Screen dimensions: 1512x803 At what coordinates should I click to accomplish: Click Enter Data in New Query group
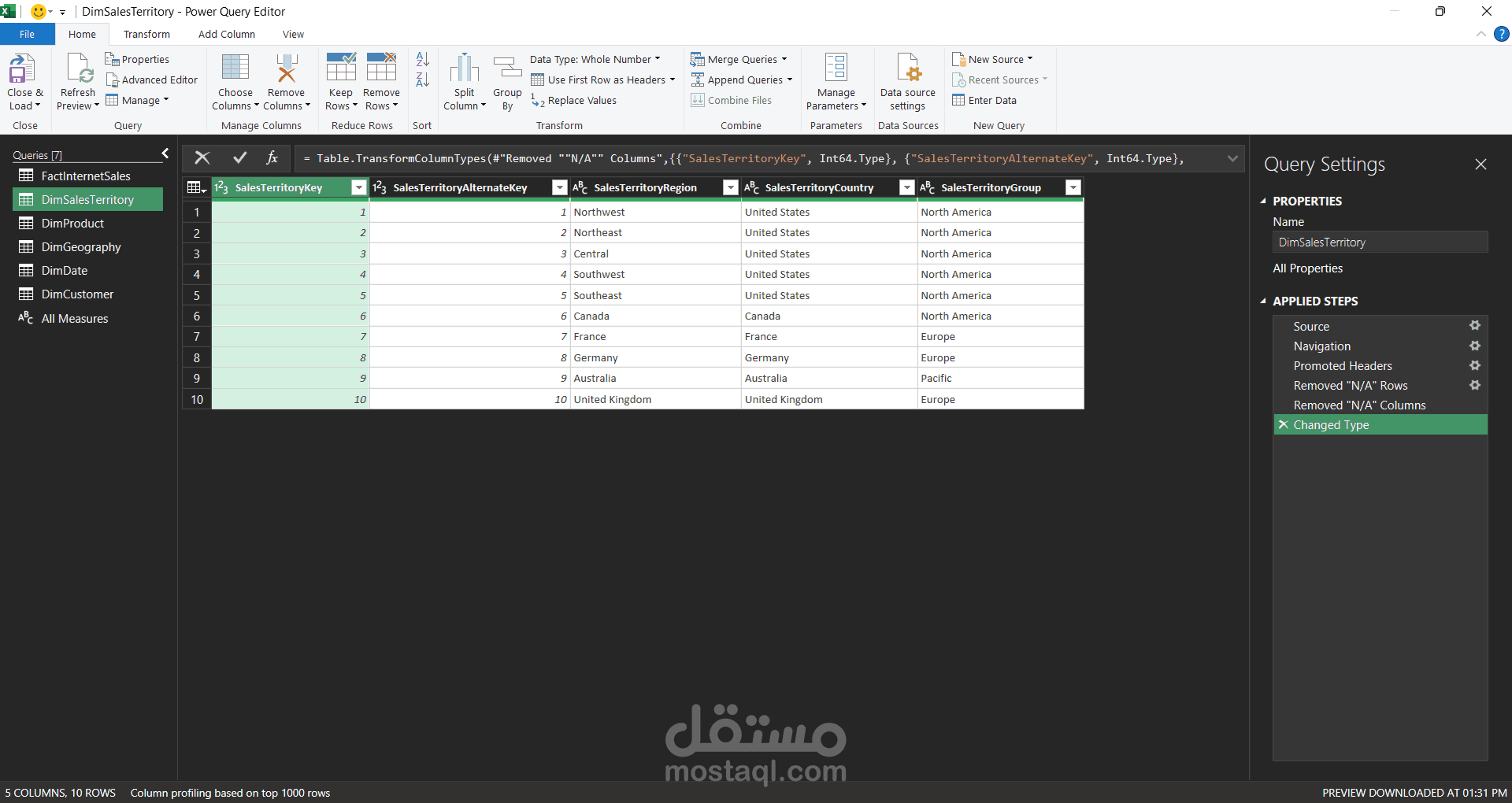(x=984, y=100)
